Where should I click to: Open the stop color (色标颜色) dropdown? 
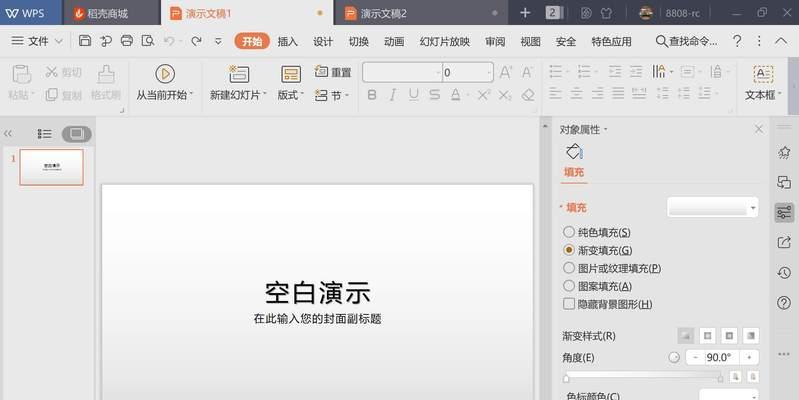click(x=728, y=395)
